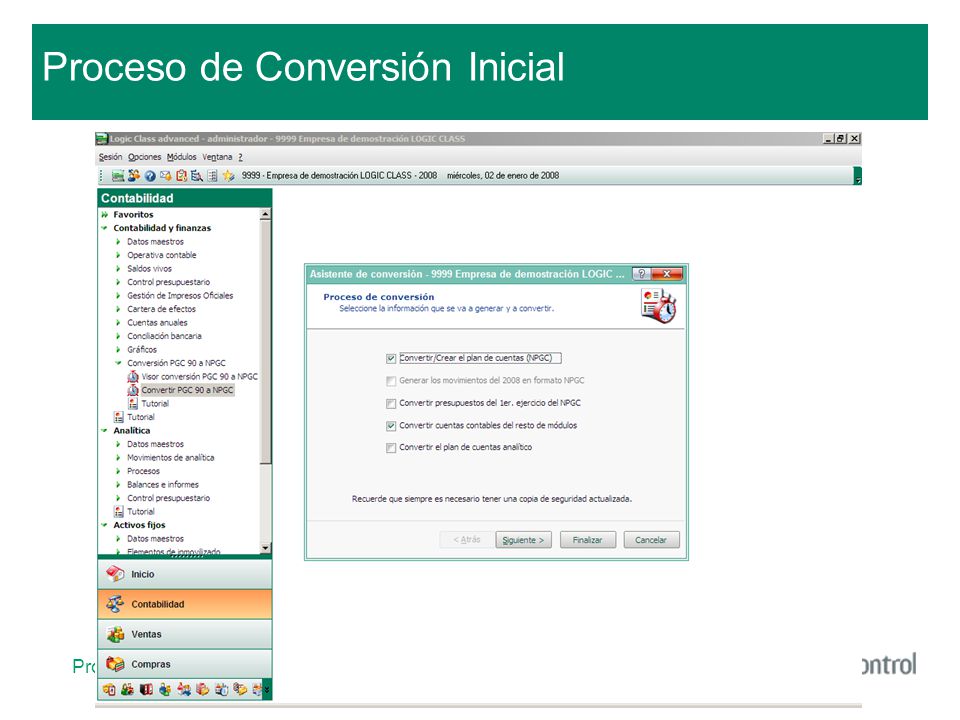Click the tree scrollbar down arrow
This screenshot has width=960, height=720.
[x=265, y=547]
